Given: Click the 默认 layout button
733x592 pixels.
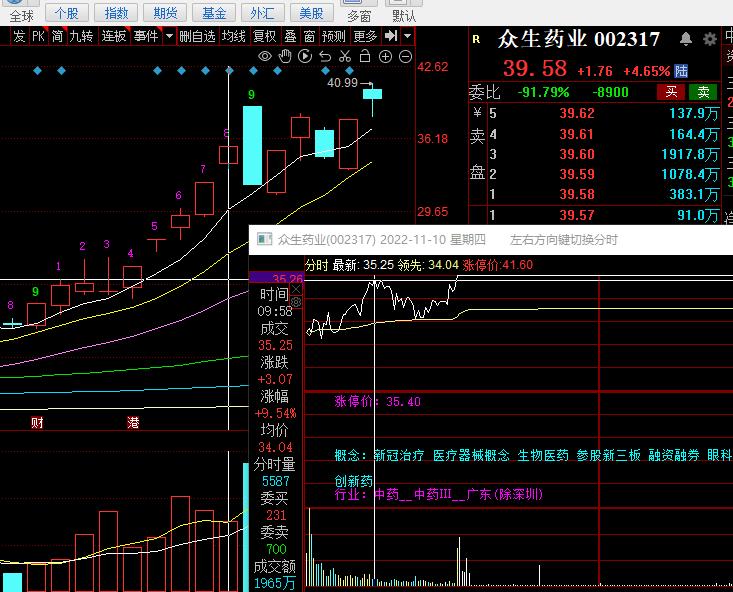Looking at the screenshot, I should [404, 16].
